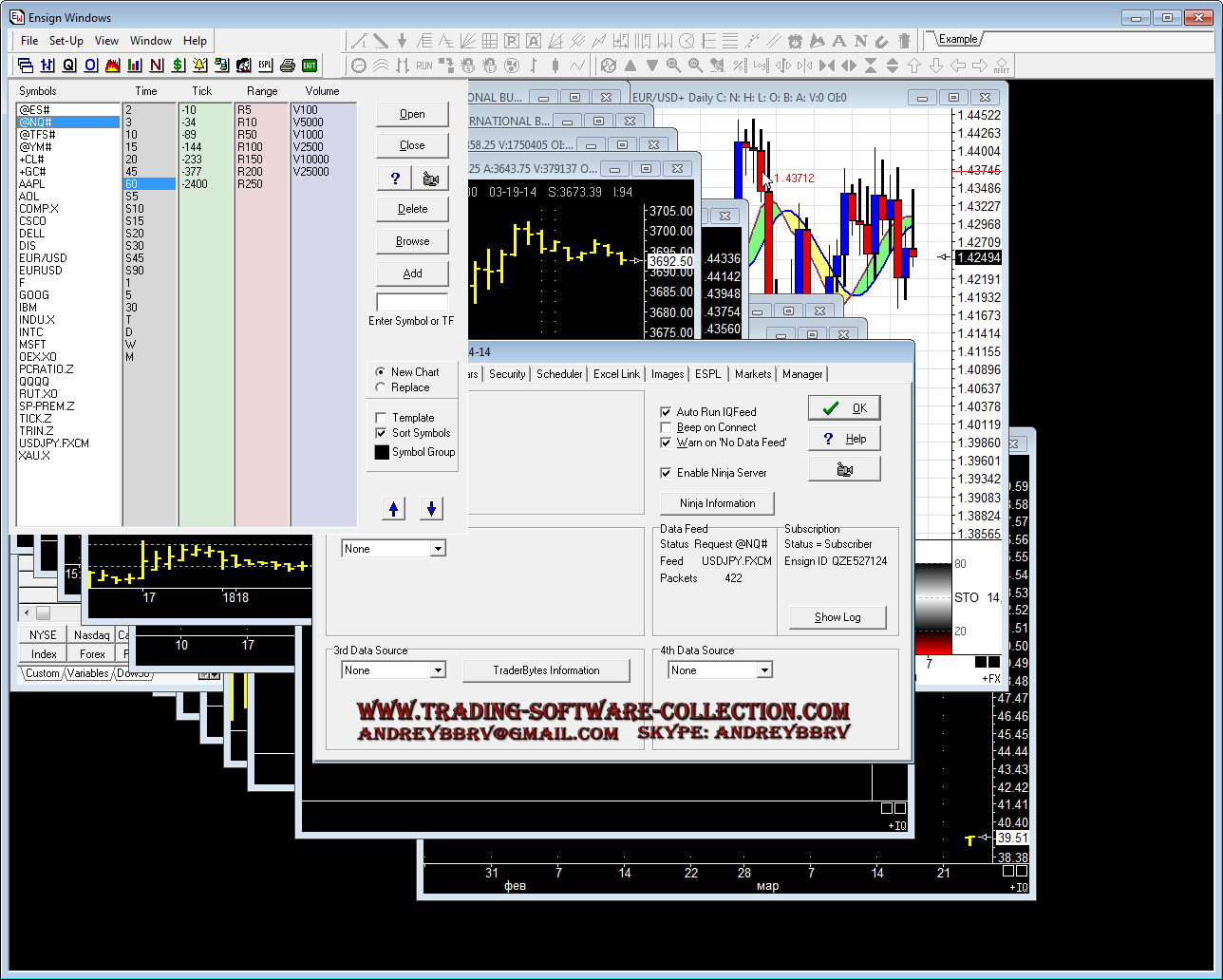Select the Replace radio button
The image size is (1223, 980).
[382, 387]
